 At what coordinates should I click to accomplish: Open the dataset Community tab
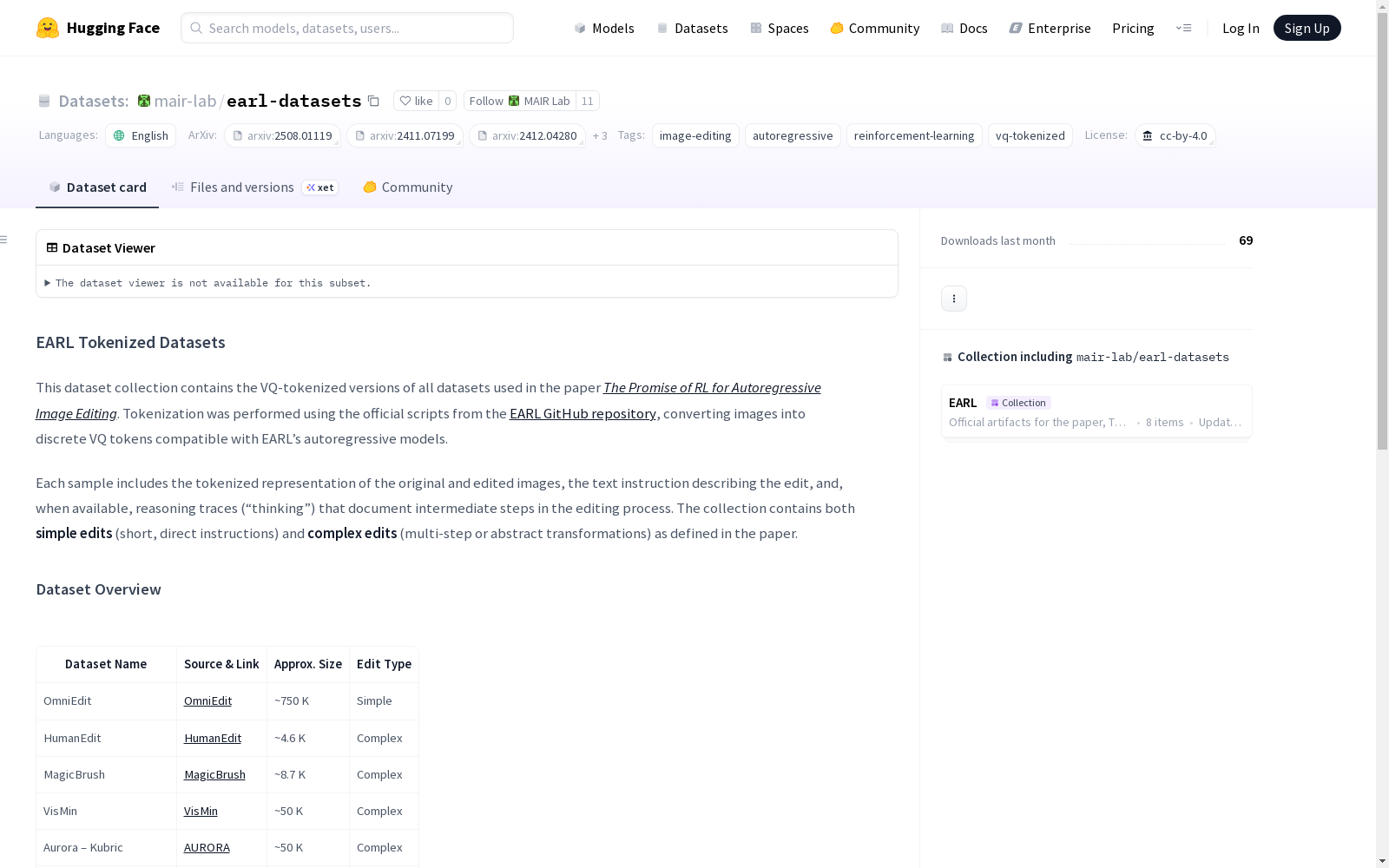coord(408,187)
